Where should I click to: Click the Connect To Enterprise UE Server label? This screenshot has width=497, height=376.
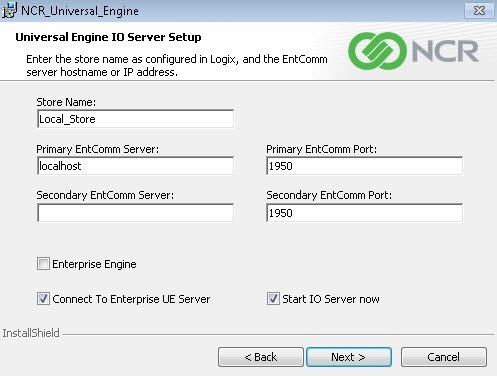tap(131, 299)
